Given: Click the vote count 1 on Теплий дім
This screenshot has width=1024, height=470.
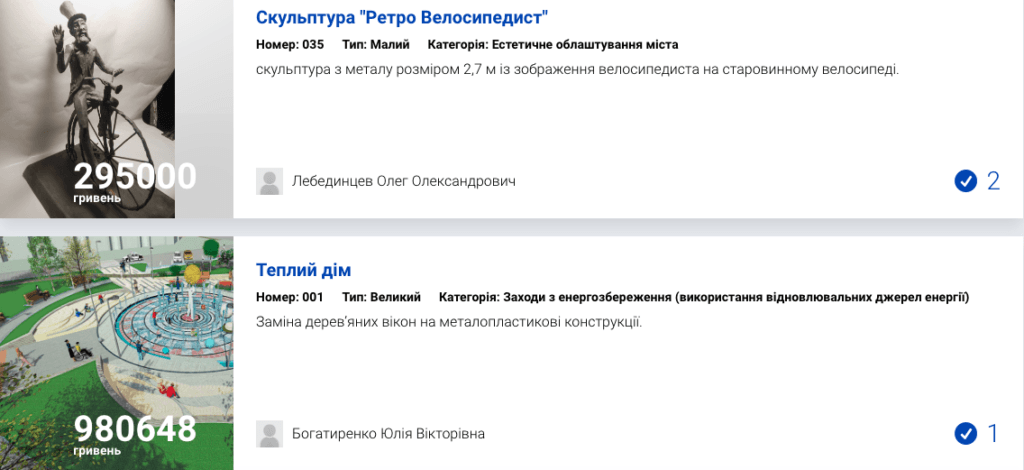Looking at the screenshot, I should (x=993, y=434).
